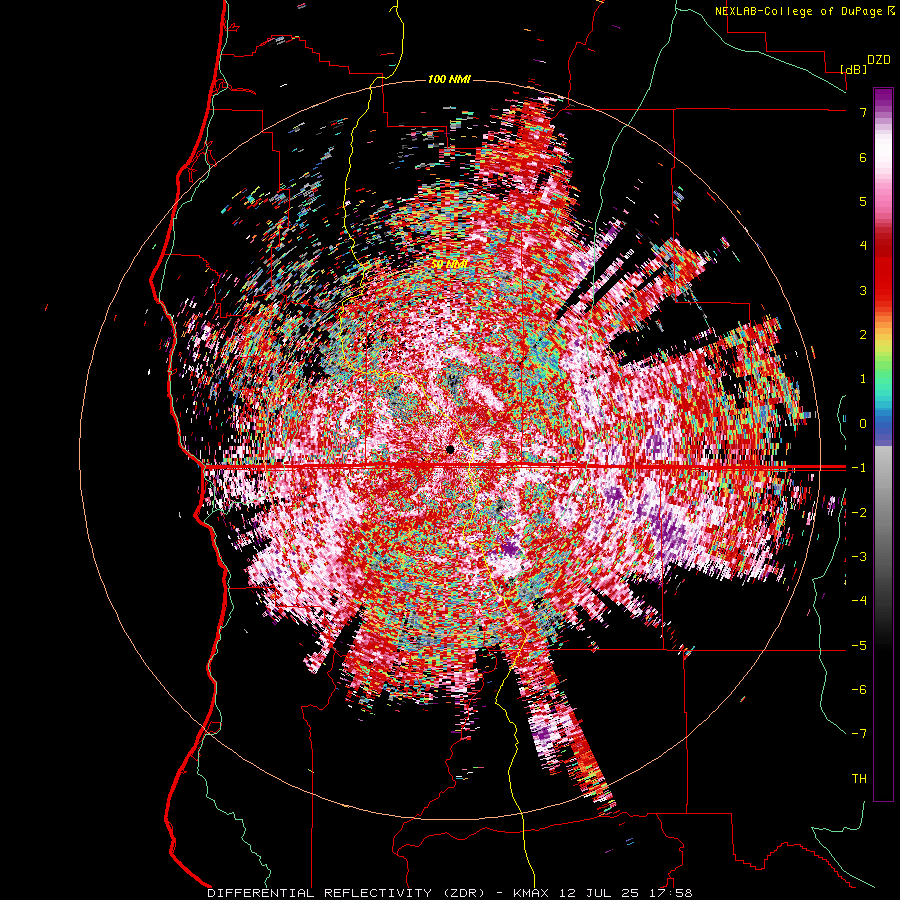Click the positive 7 scale label
The image size is (900, 900).
pyautogui.click(x=863, y=112)
